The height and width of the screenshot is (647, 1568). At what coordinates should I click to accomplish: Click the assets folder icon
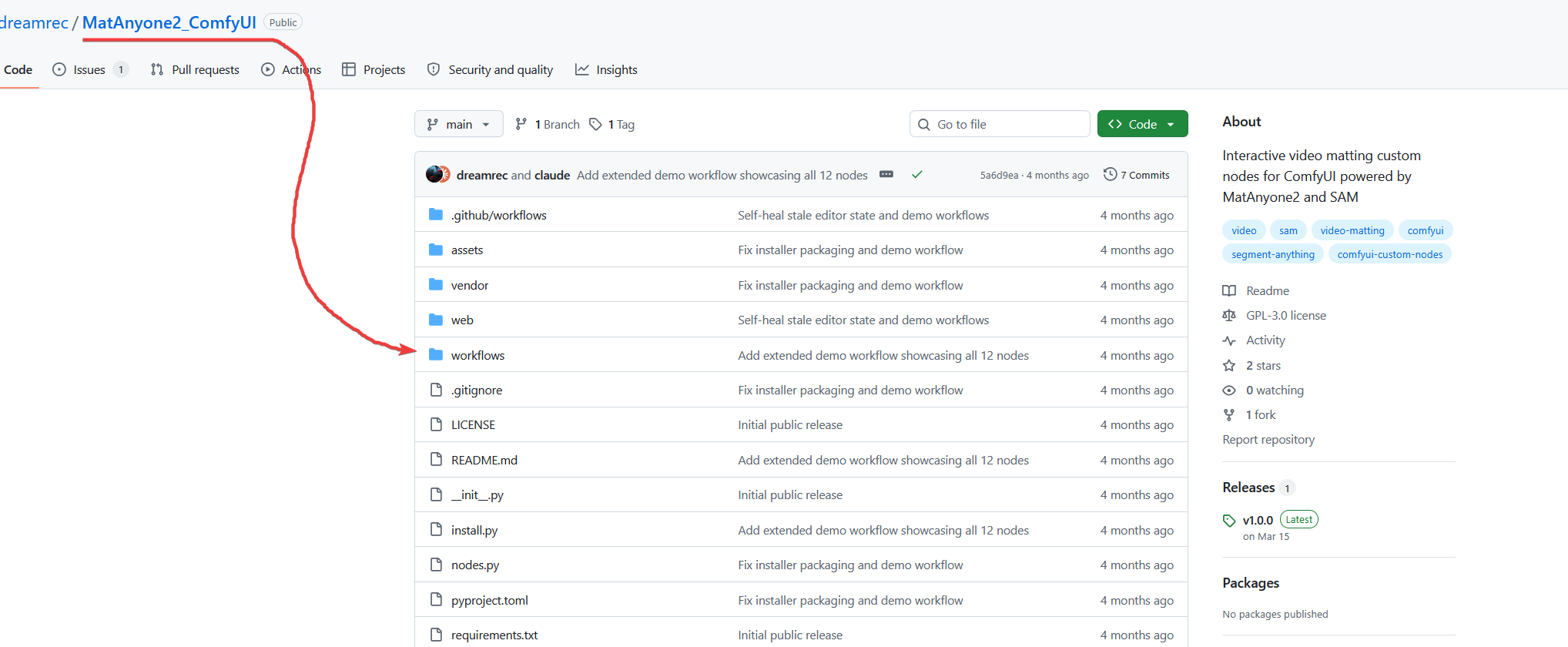(436, 250)
